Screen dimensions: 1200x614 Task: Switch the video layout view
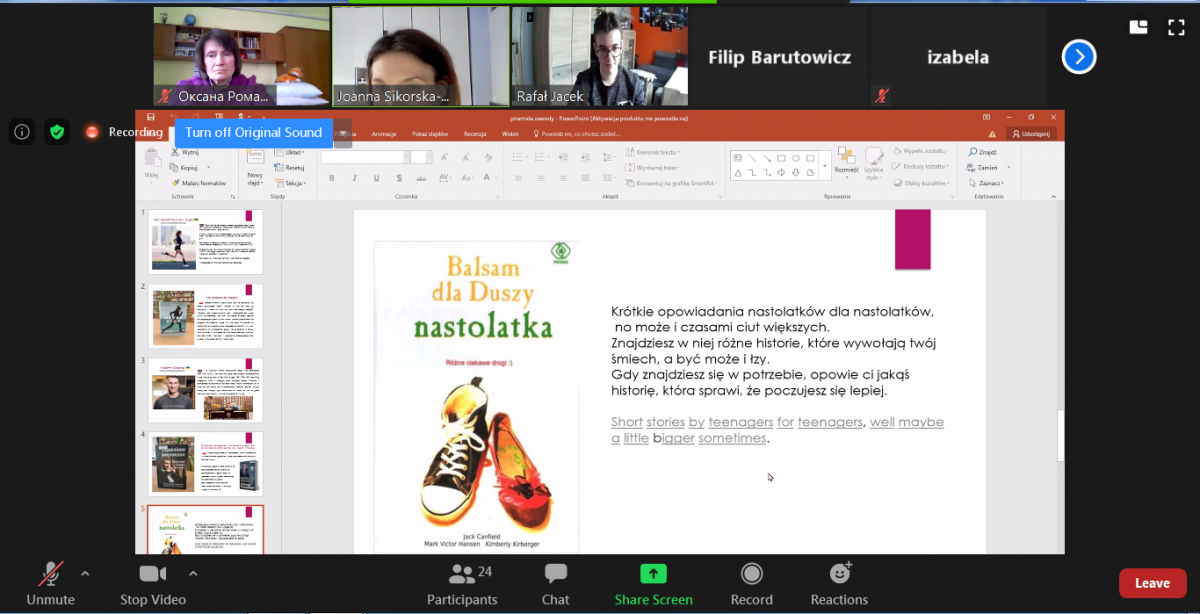click(x=1138, y=28)
